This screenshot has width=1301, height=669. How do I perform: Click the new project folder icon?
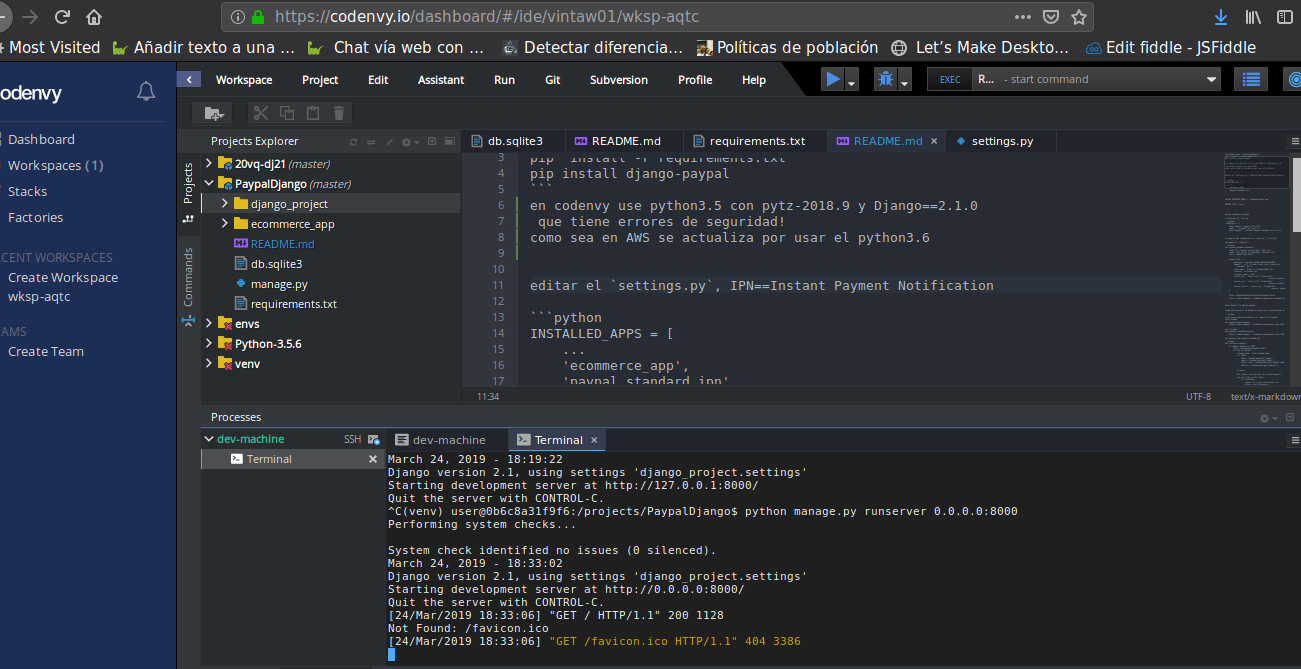click(x=212, y=114)
